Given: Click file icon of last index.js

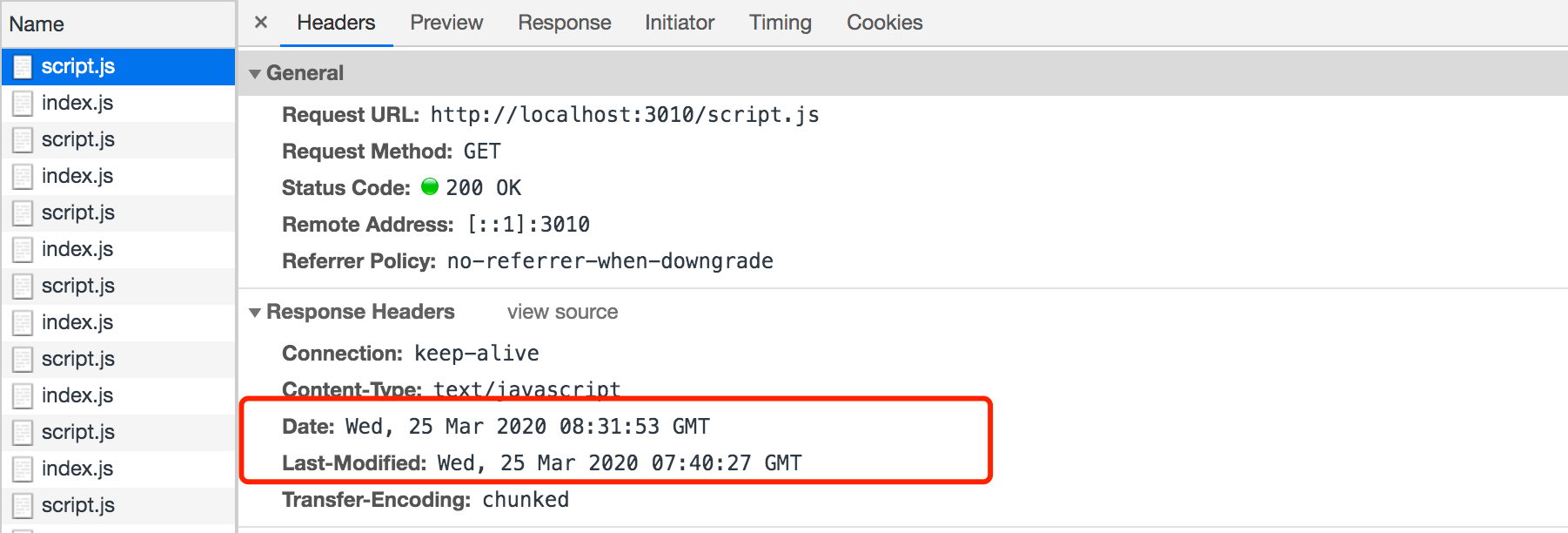Looking at the screenshot, I should (23, 469).
